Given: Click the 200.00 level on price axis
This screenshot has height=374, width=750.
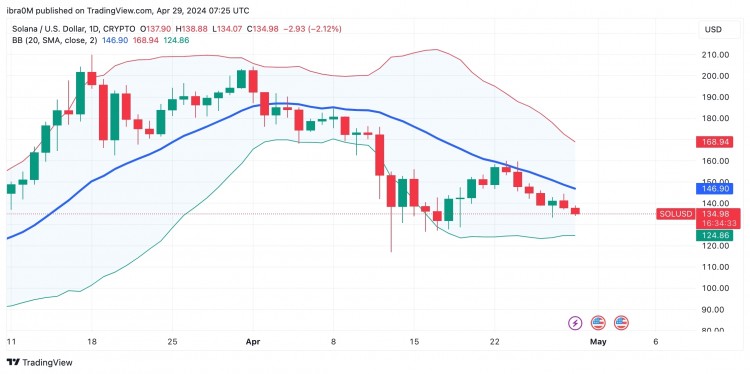Looking at the screenshot, I should click(x=716, y=76).
